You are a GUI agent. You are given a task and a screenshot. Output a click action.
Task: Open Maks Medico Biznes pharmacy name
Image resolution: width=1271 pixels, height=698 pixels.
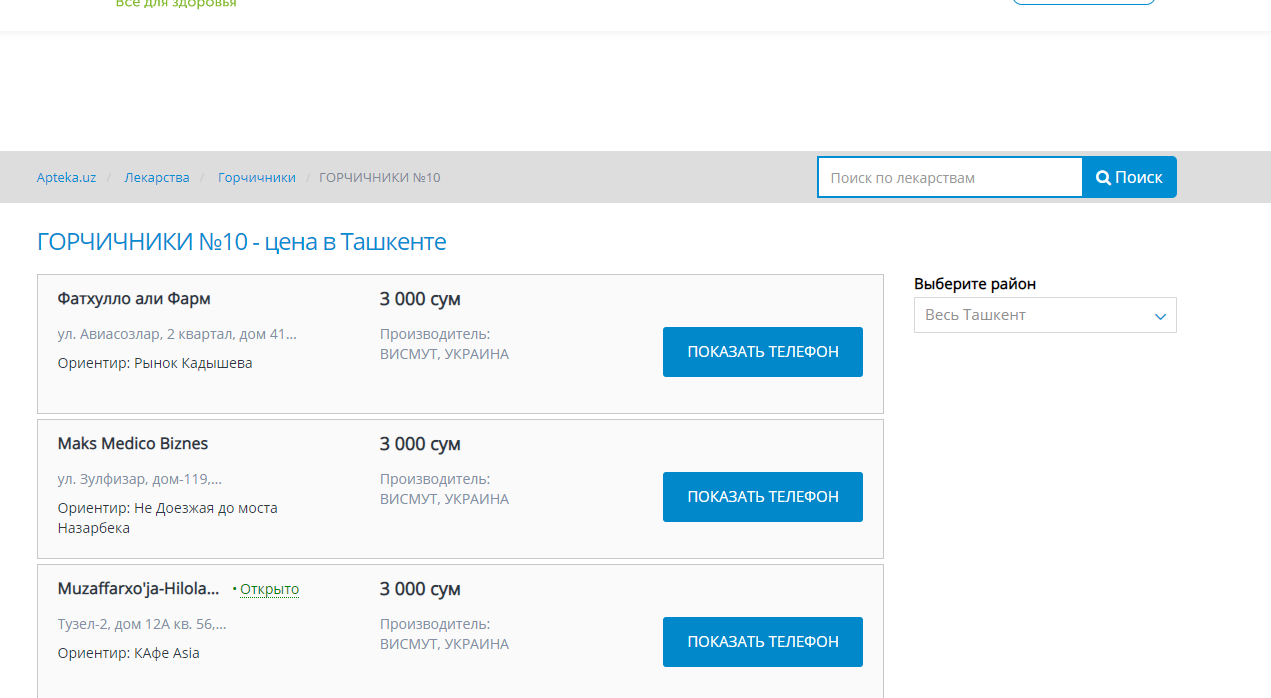point(133,444)
